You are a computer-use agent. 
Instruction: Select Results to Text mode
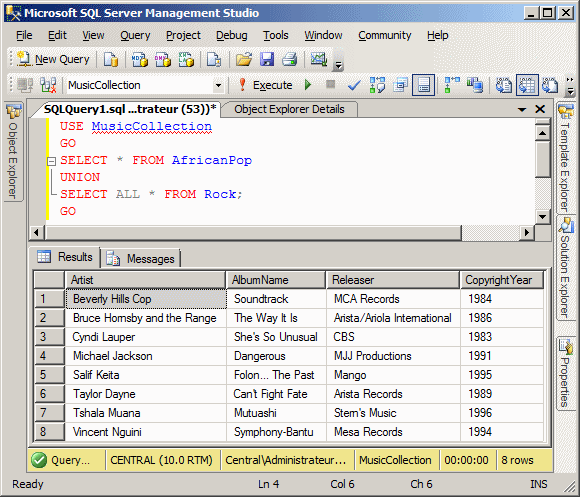pyautogui.click(x=504, y=85)
